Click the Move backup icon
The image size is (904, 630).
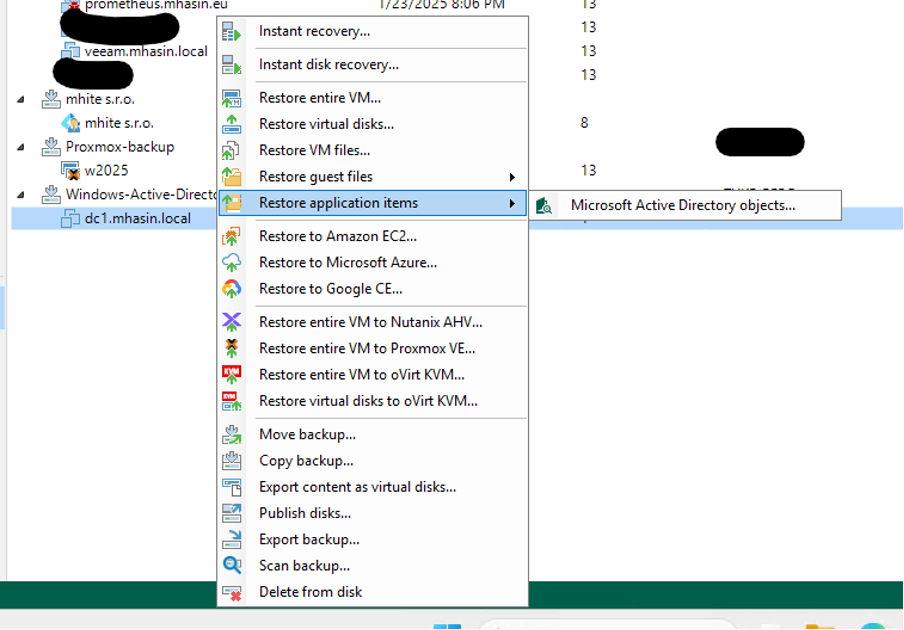(x=232, y=434)
